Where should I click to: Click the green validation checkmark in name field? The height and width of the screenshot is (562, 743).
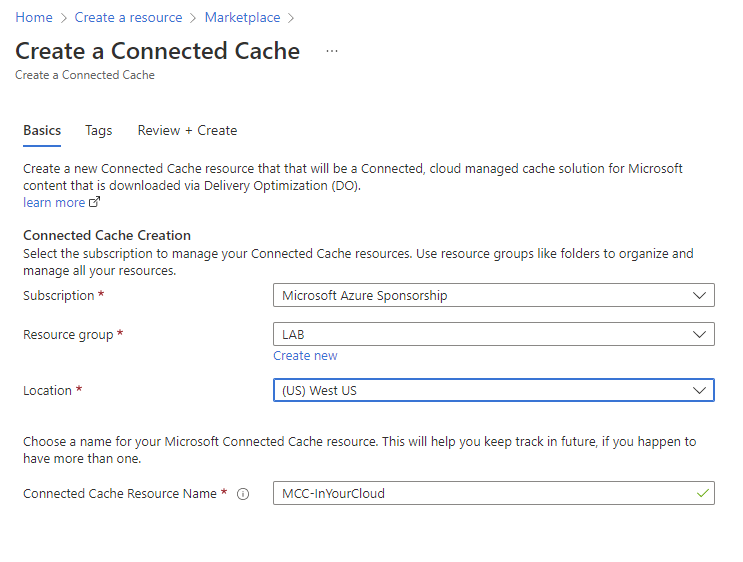pos(702,493)
